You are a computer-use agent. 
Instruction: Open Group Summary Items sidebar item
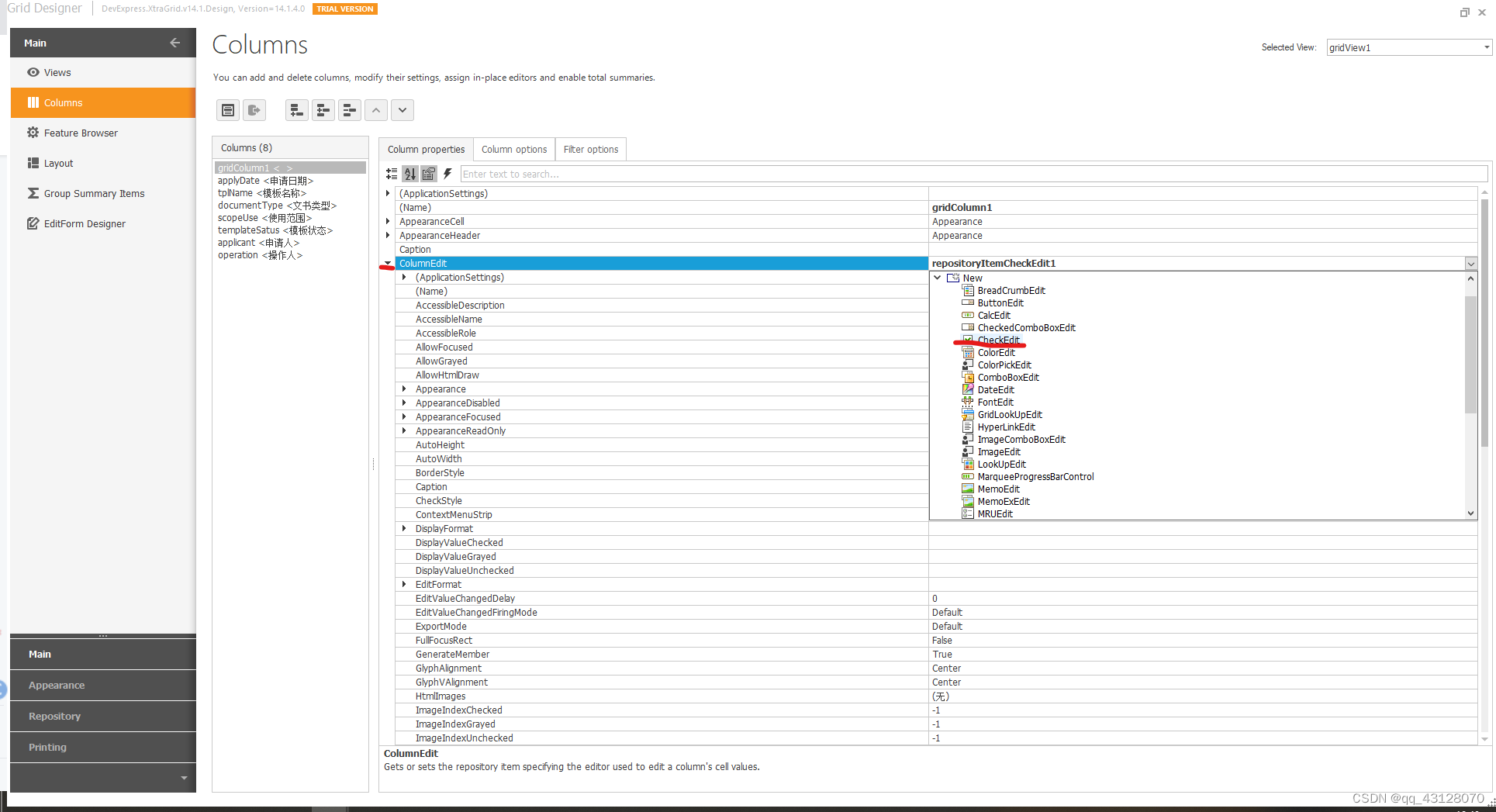click(x=103, y=193)
